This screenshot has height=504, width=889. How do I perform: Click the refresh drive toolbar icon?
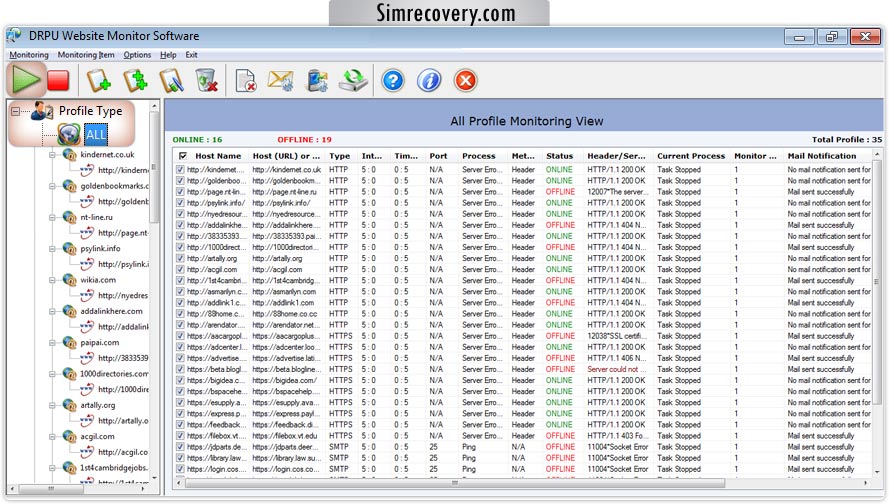[x=353, y=81]
